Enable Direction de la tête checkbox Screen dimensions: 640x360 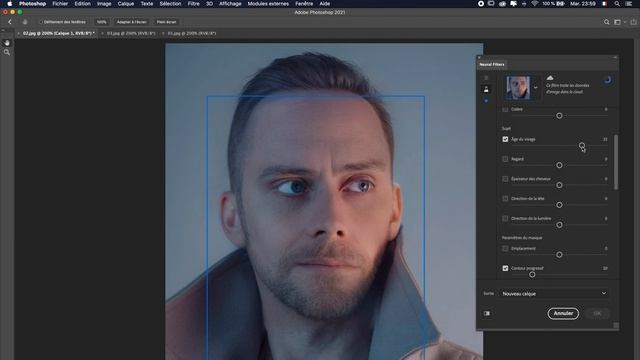coord(505,199)
